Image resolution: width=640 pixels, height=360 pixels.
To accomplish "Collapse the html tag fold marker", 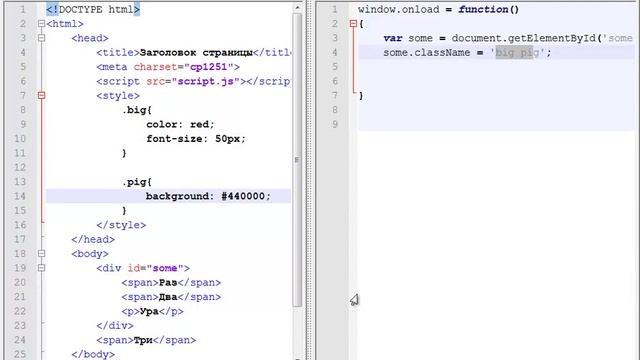I will click(x=41, y=24).
